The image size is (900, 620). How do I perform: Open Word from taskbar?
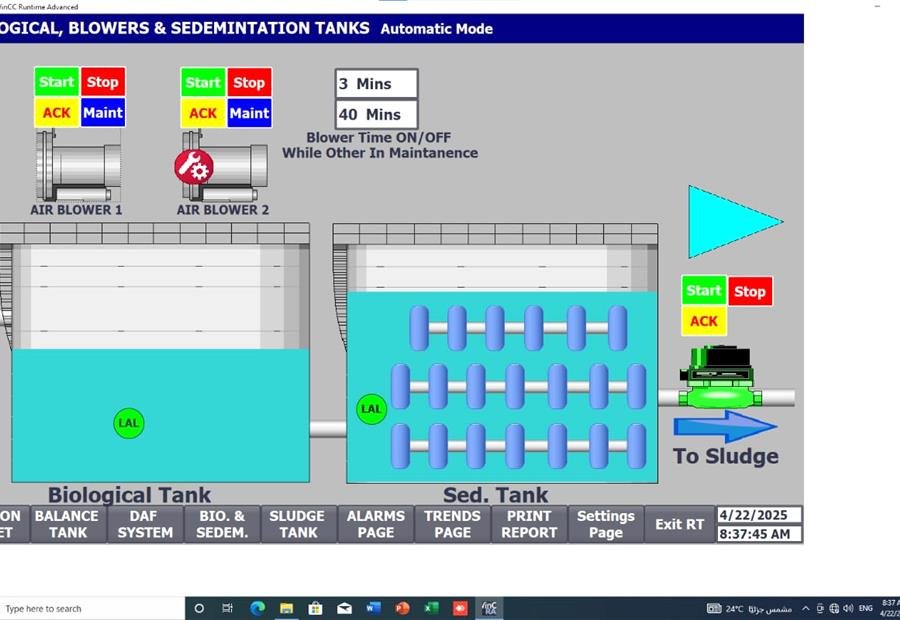374,609
